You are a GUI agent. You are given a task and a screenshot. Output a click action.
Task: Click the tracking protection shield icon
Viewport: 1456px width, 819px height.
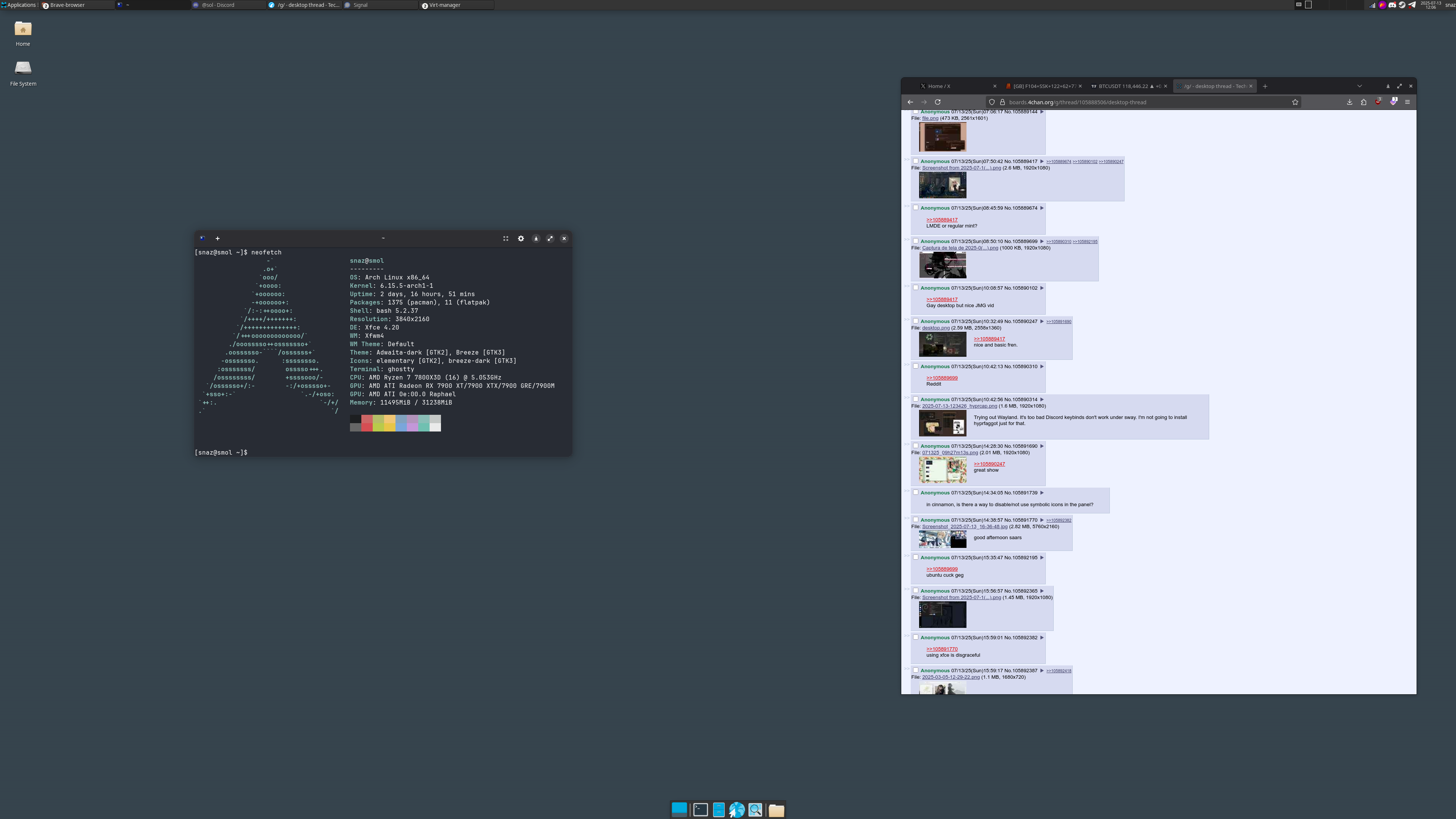tap(992, 102)
